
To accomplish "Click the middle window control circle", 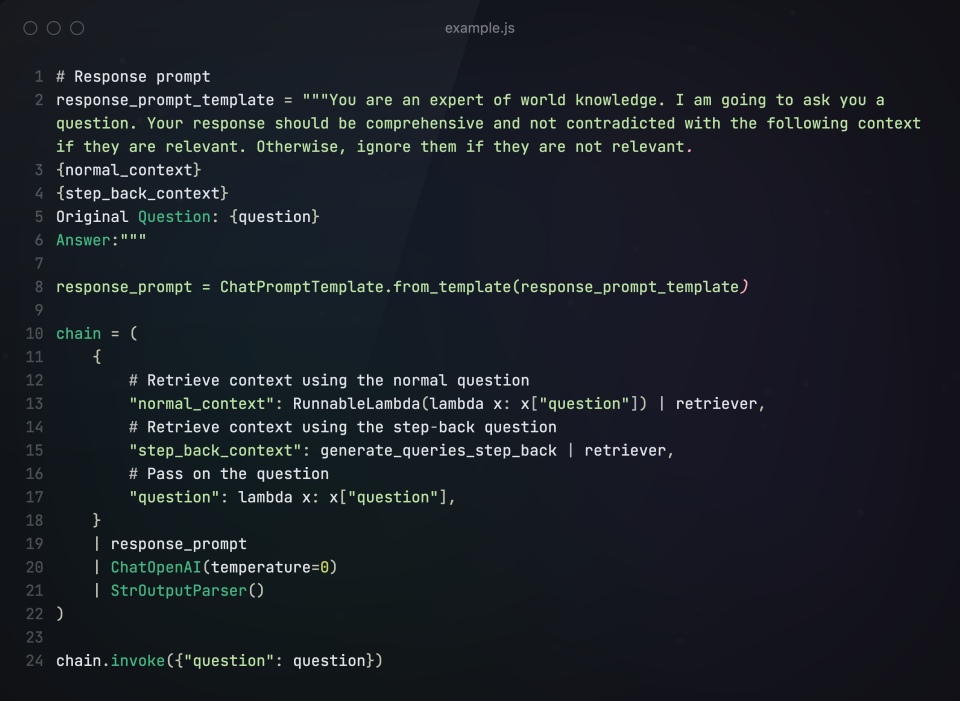I will [x=54, y=28].
